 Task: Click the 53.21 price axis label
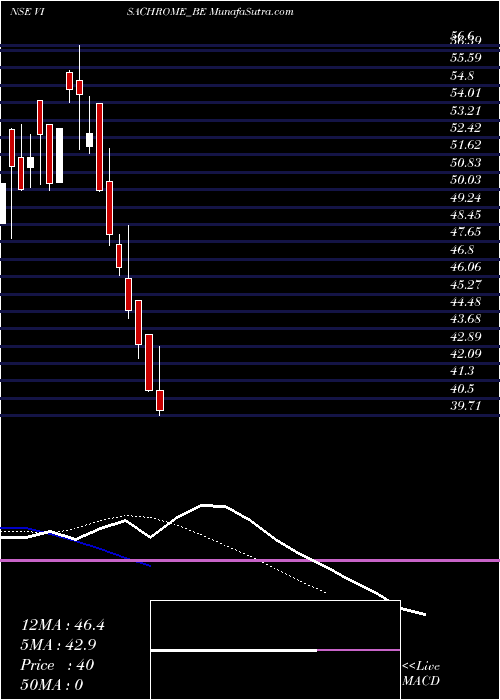(465, 110)
